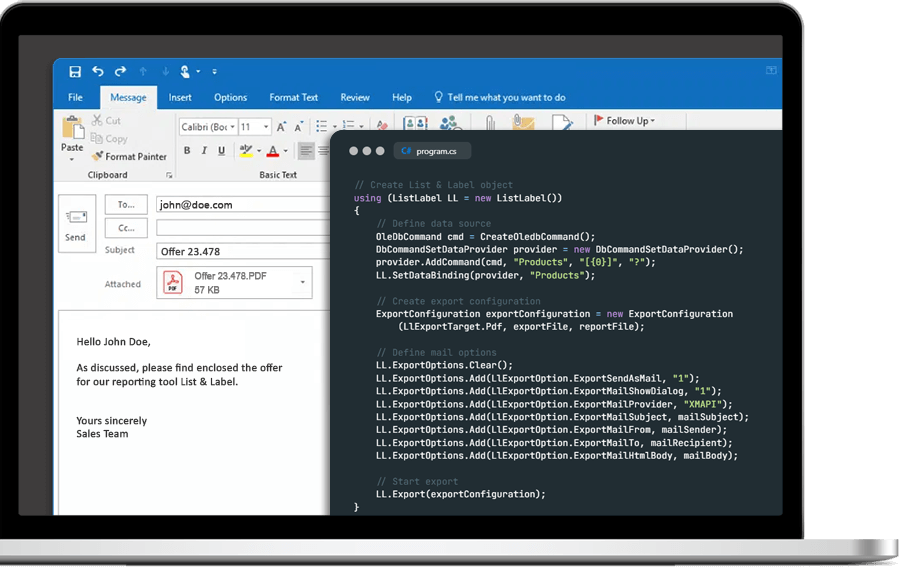
Task: Activate Format Painter
Action: pos(129,156)
